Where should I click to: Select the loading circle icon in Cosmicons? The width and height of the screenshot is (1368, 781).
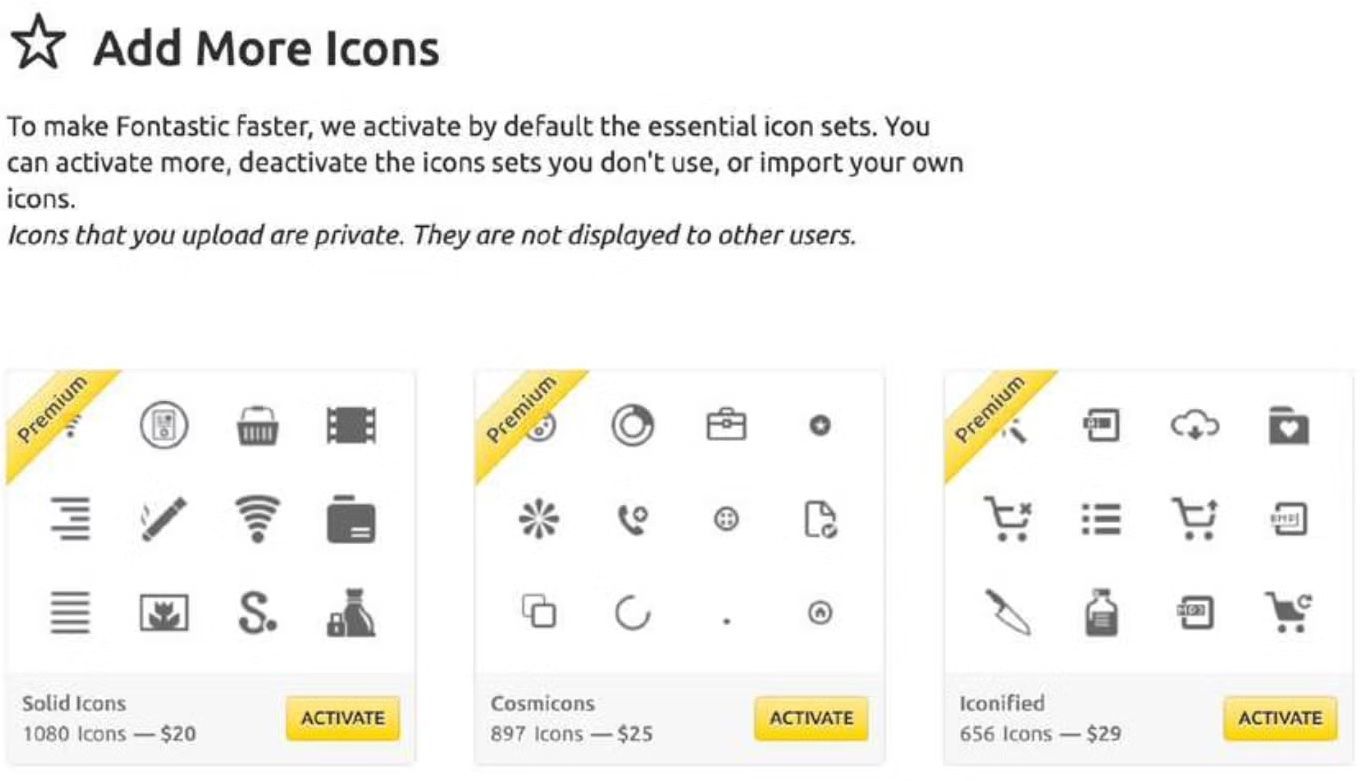[x=632, y=612]
